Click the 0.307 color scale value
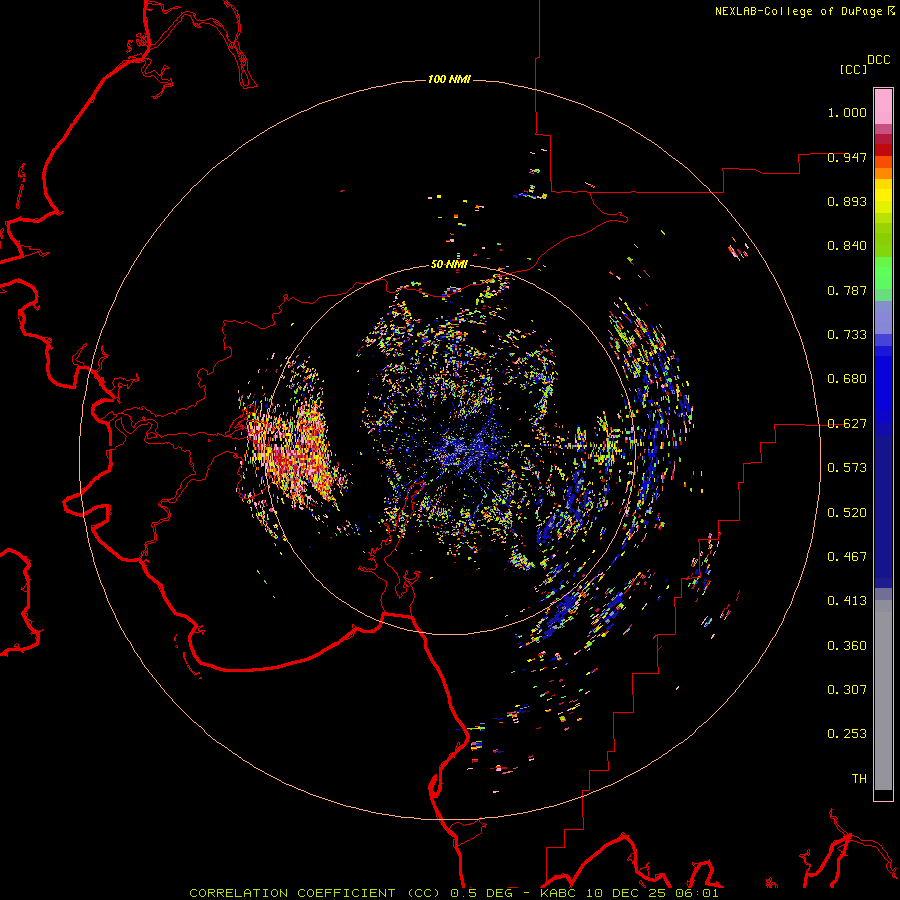 (847, 689)
